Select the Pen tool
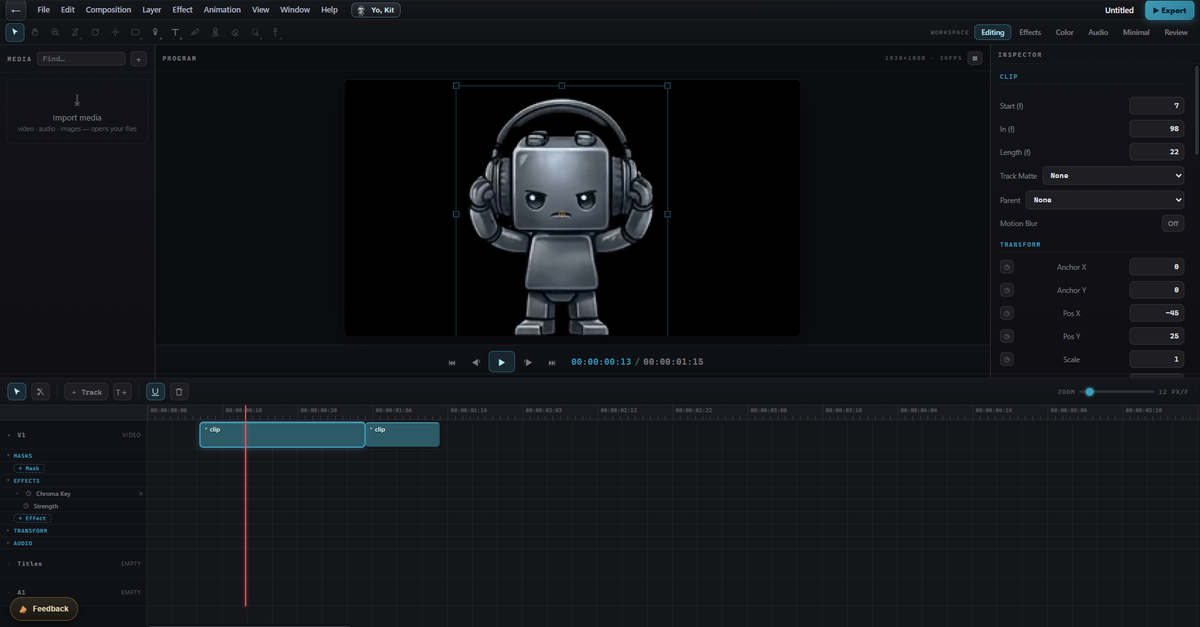The image size is (1200, 627). [155, 32]
